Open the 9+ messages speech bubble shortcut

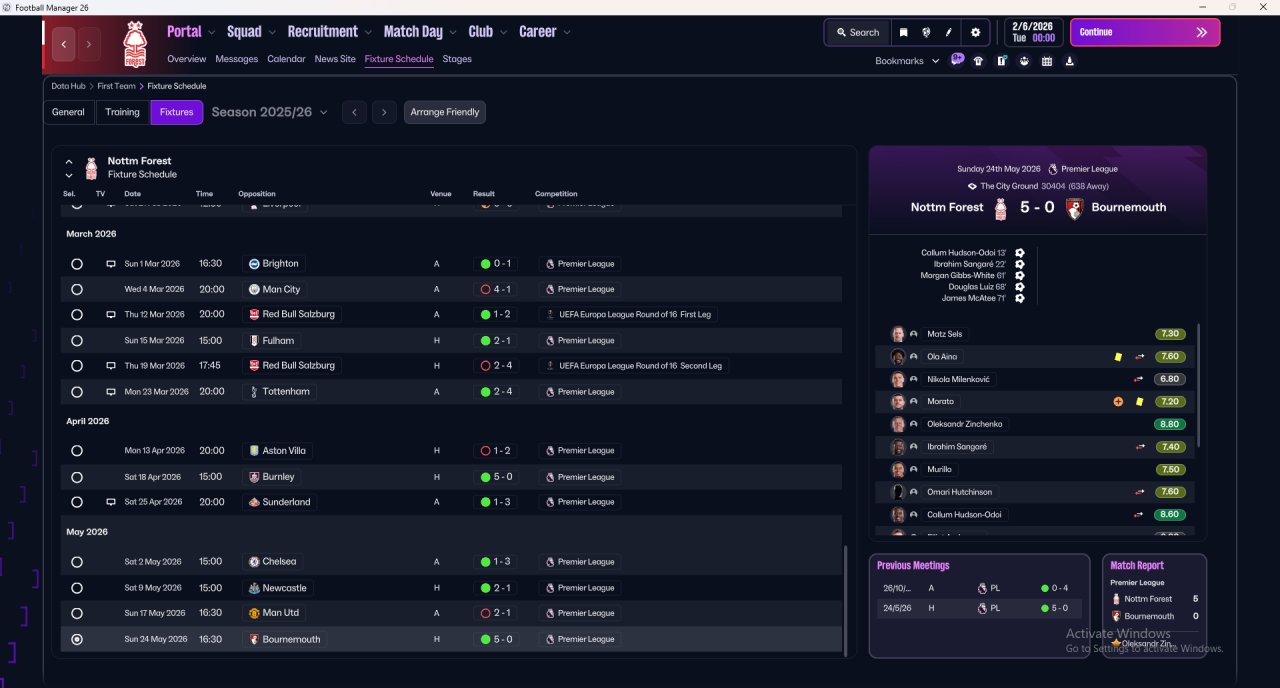click(957, 59)
